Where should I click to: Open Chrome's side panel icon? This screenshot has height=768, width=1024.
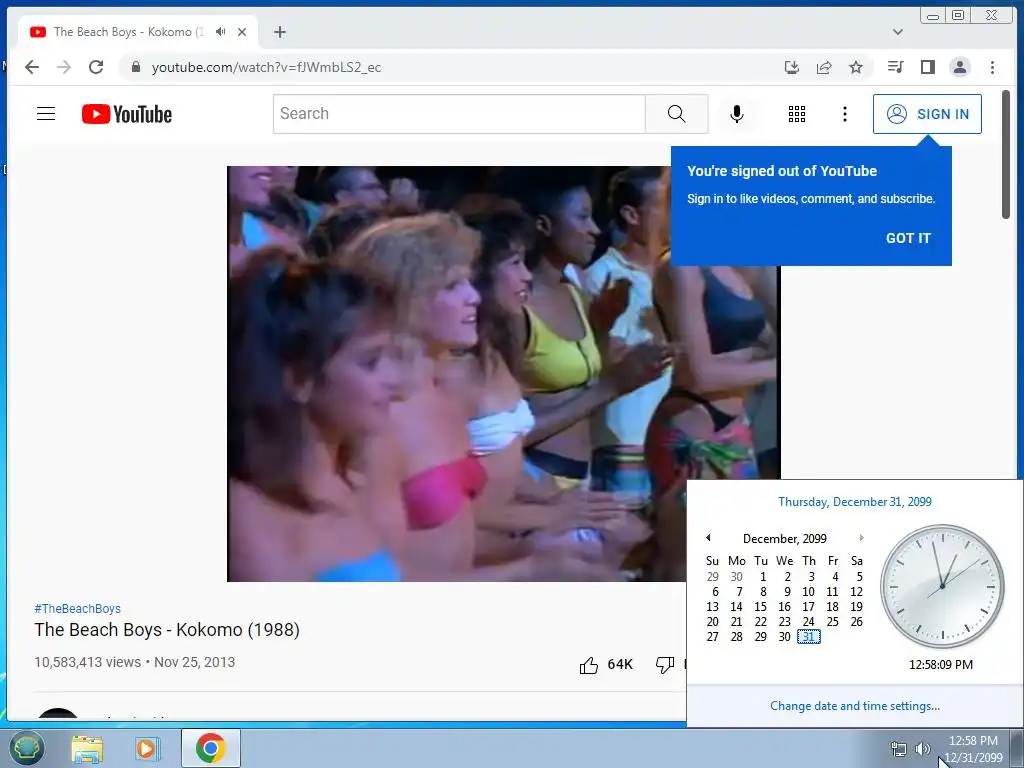pyautogui.click(x=927, y=67)
